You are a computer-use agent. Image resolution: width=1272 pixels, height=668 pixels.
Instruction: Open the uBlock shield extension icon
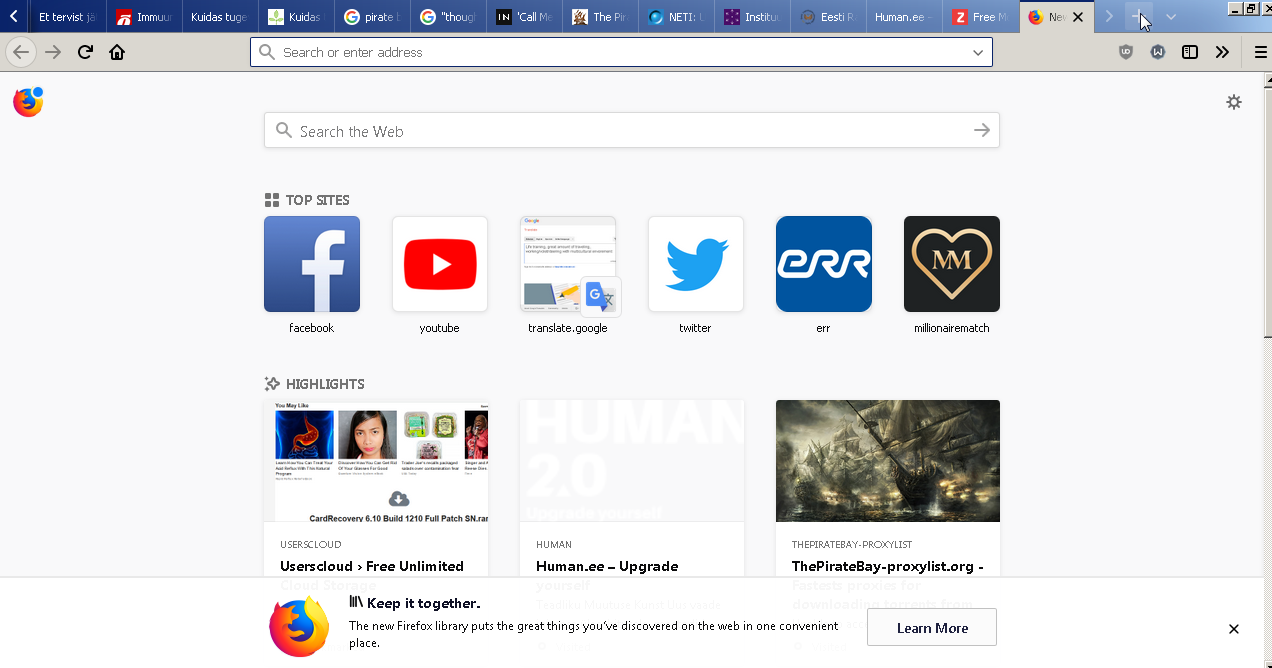point(1126,52)
